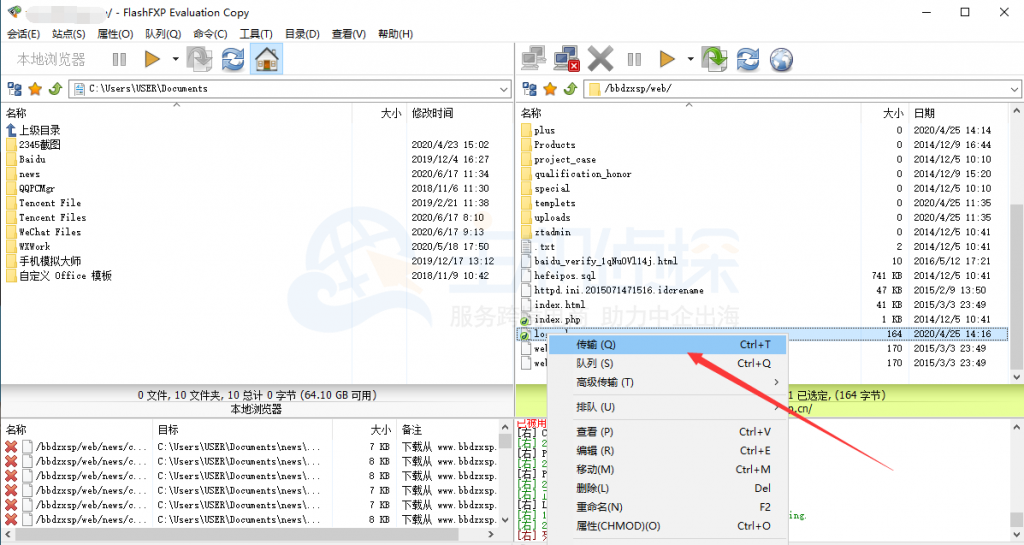Choose 重命名(N) in context menu
The image size is (1024, 545).
667,507
